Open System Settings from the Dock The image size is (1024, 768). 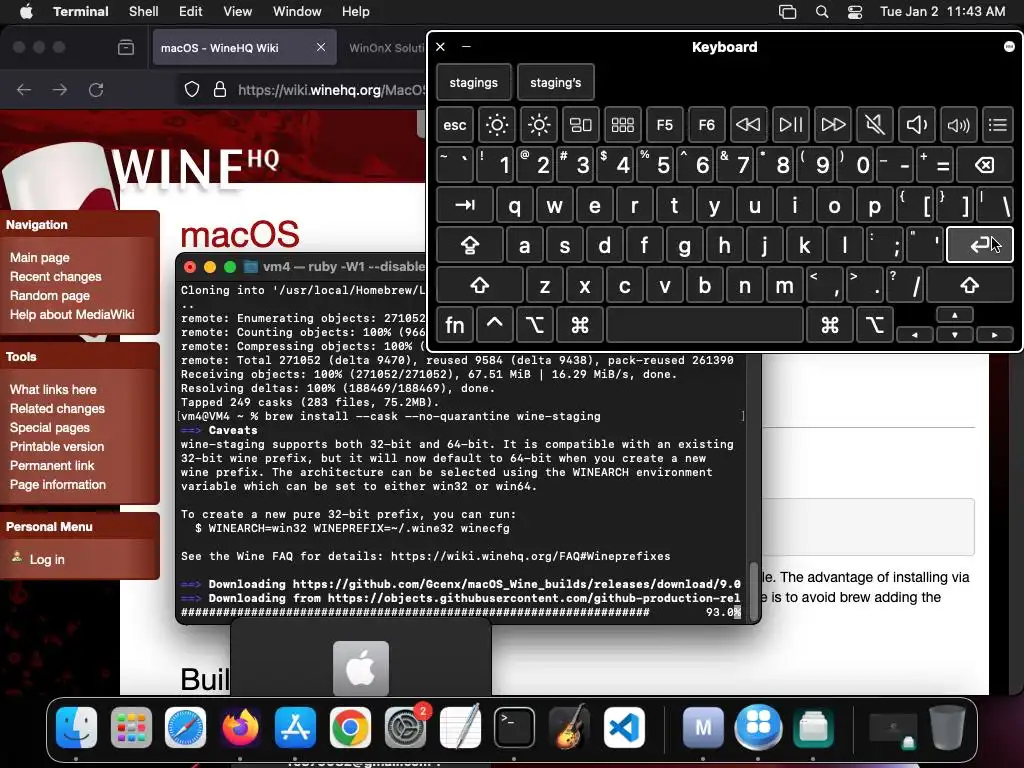click(405, 727)
